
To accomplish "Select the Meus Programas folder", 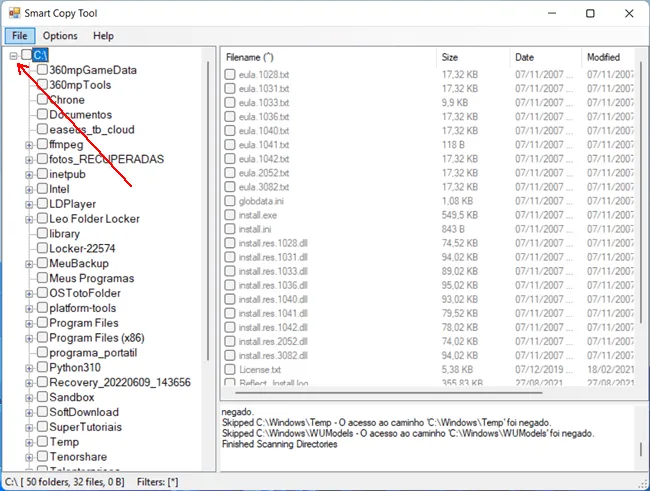I will coord(92,278).
